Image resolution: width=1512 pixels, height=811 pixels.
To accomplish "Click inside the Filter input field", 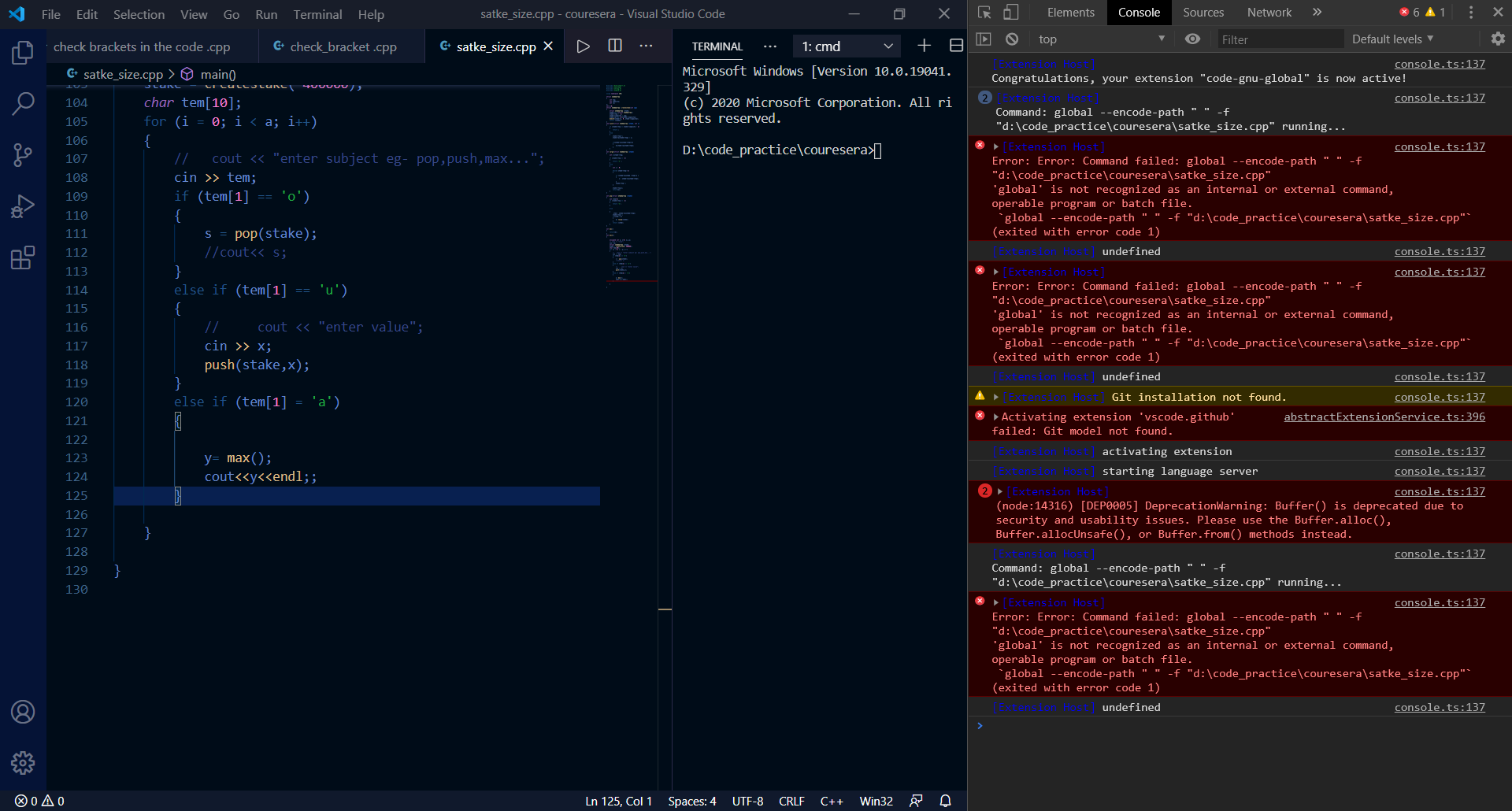I will coord(1280,39).
